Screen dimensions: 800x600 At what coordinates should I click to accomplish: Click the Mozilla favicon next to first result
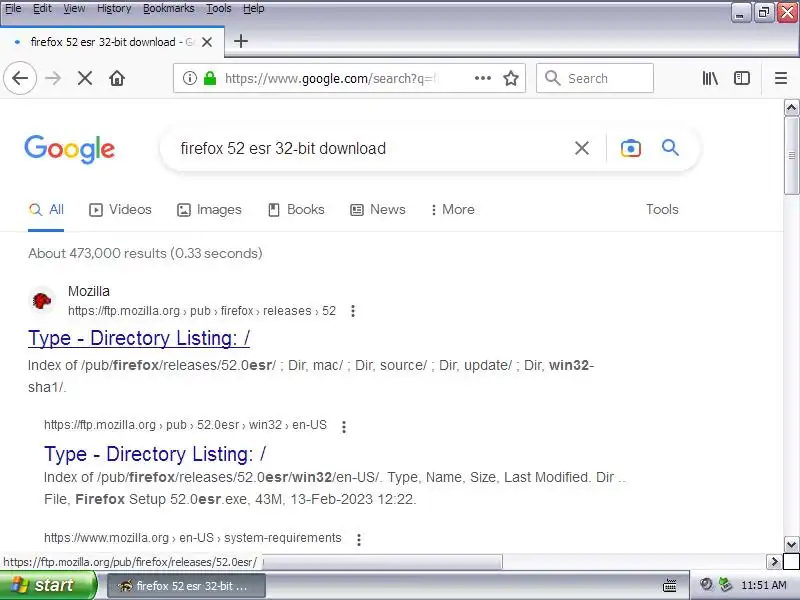pyautogui.click(x=42, y=301)
